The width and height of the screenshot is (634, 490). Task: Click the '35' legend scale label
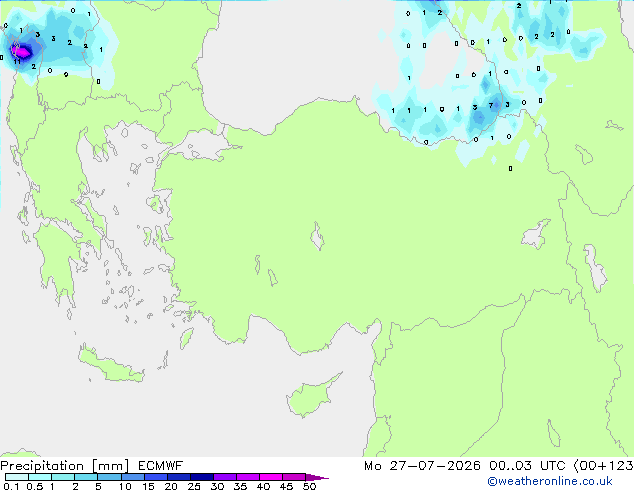240,486
